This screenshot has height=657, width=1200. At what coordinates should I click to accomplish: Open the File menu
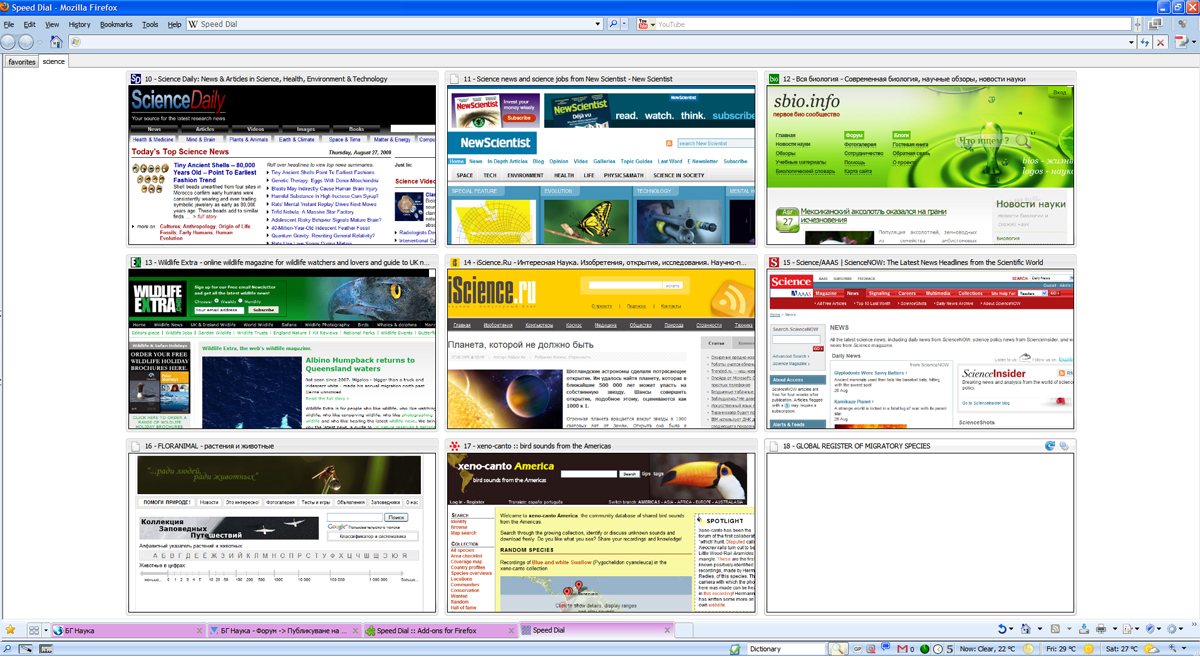9,24
